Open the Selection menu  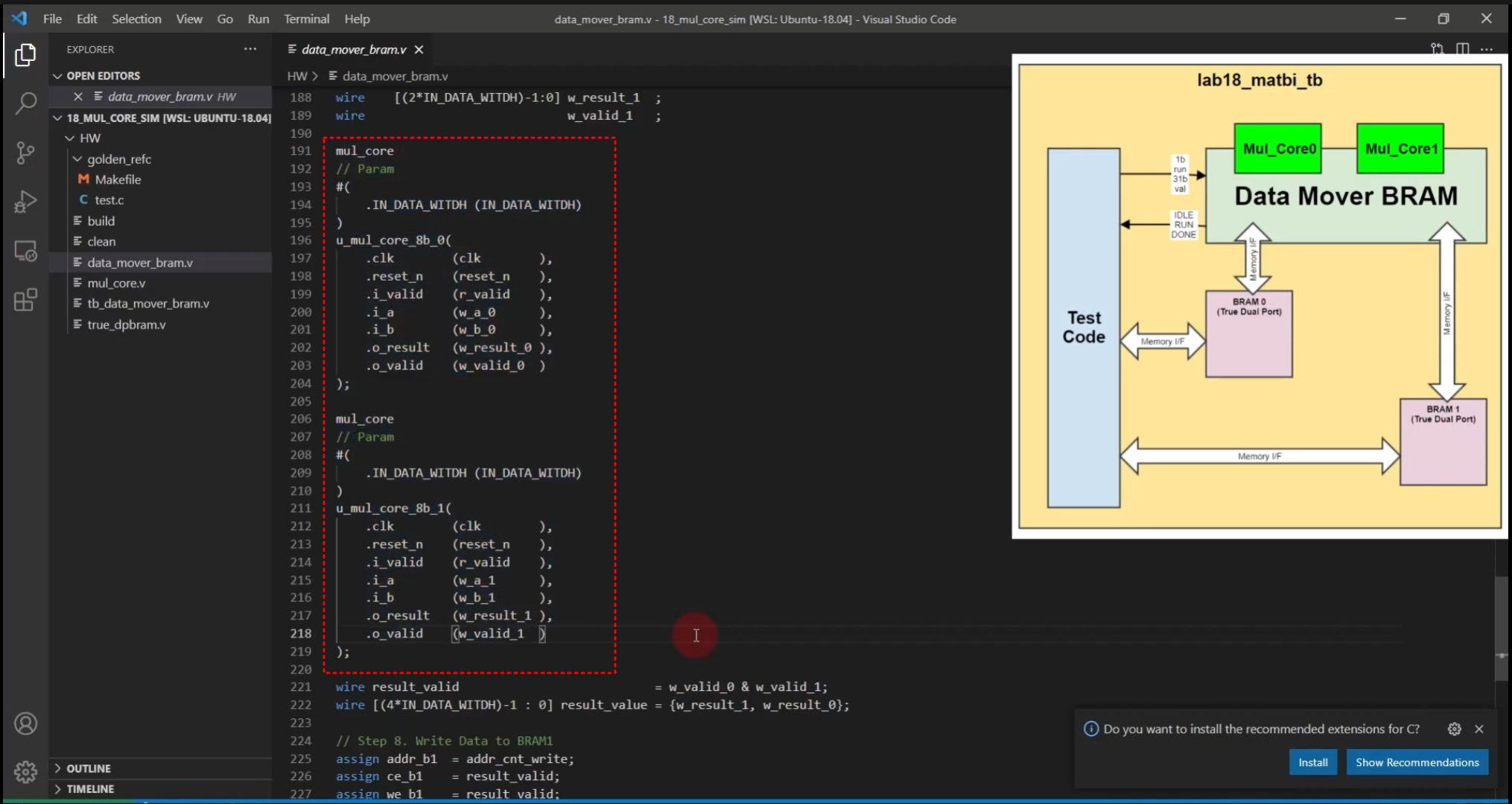[136, 19]
